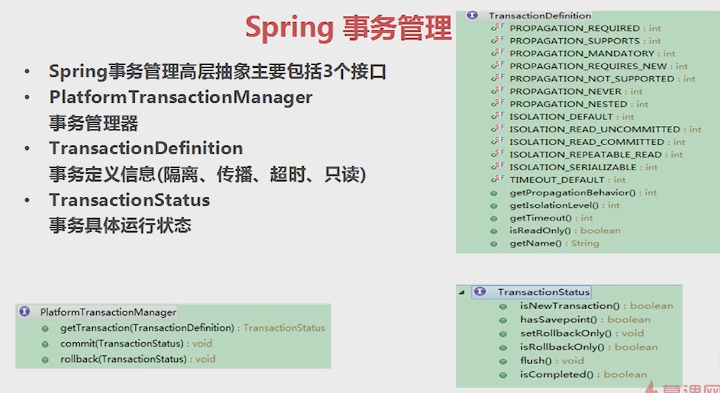Select the PROPAGATION_NOT_SUPPORTED constant icon

pos(497,78)
